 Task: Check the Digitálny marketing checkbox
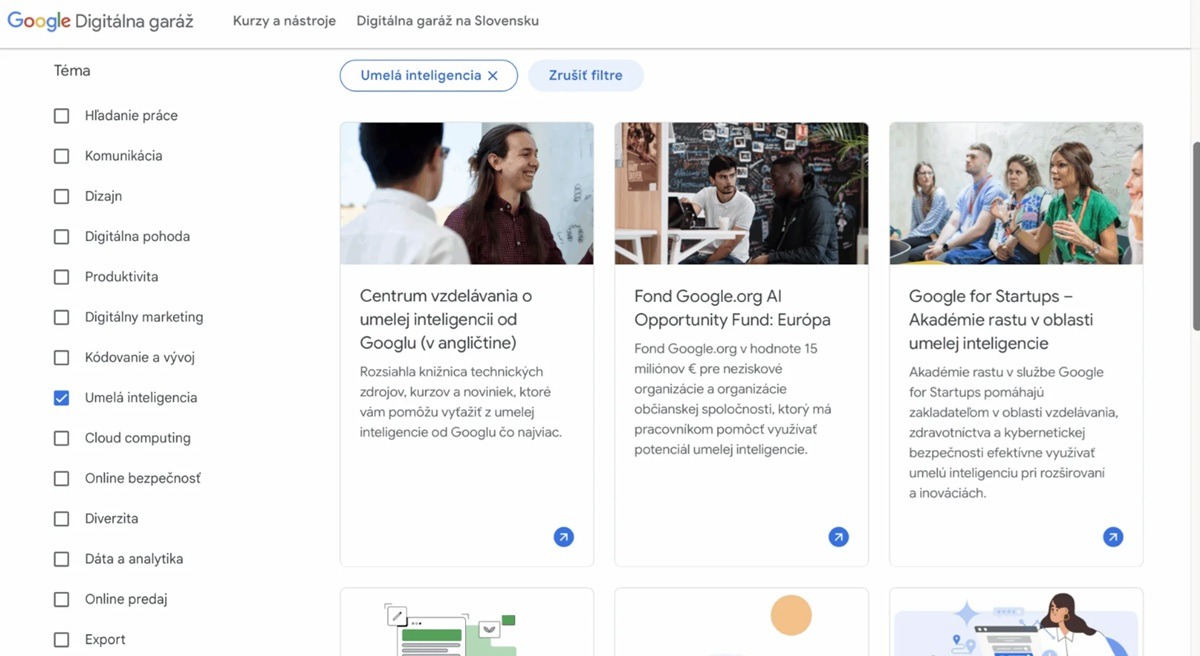62,317
